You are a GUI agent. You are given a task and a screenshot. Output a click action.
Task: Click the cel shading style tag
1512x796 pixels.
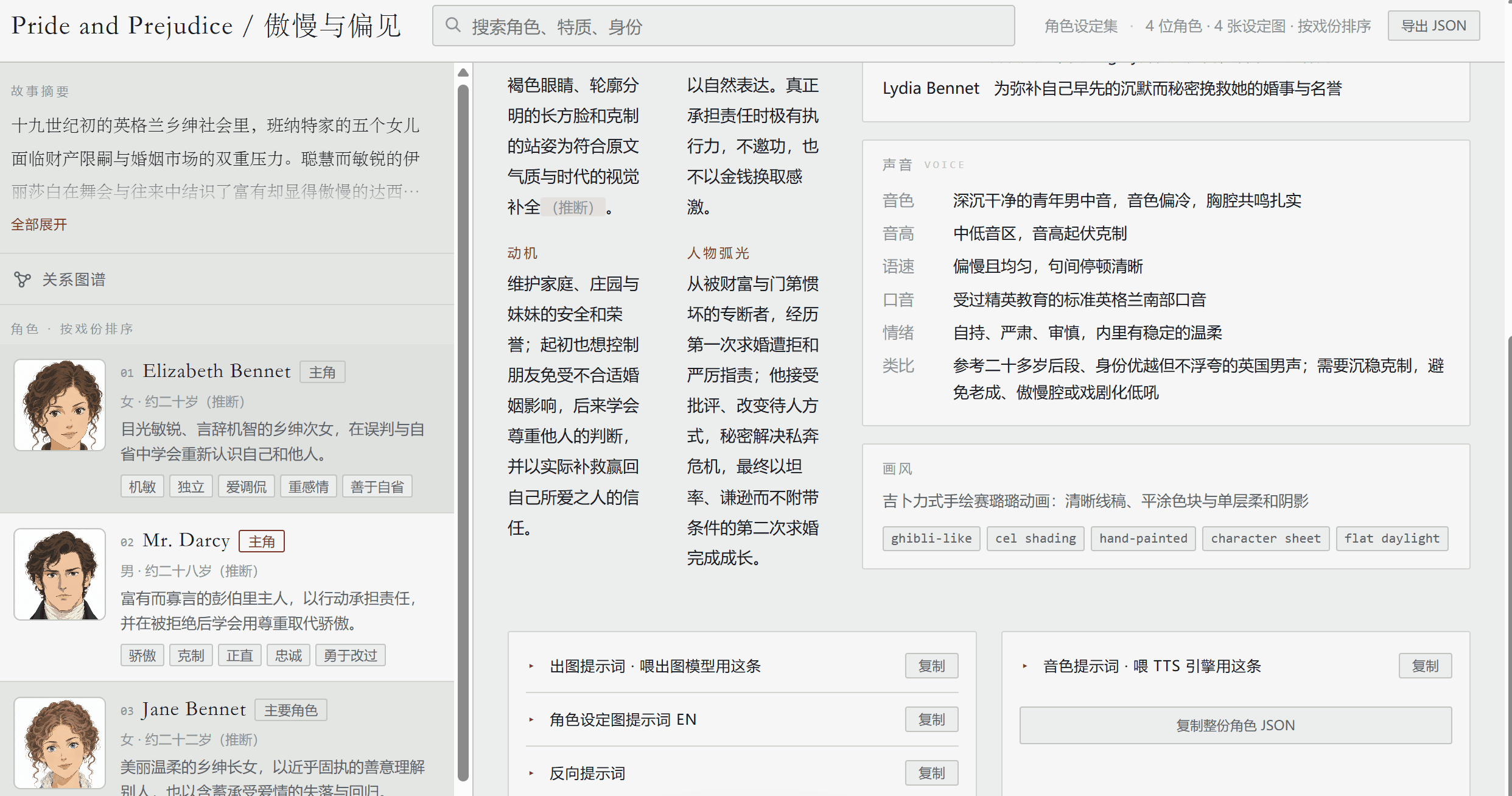pyautogui.click(x=1035, y=538)
